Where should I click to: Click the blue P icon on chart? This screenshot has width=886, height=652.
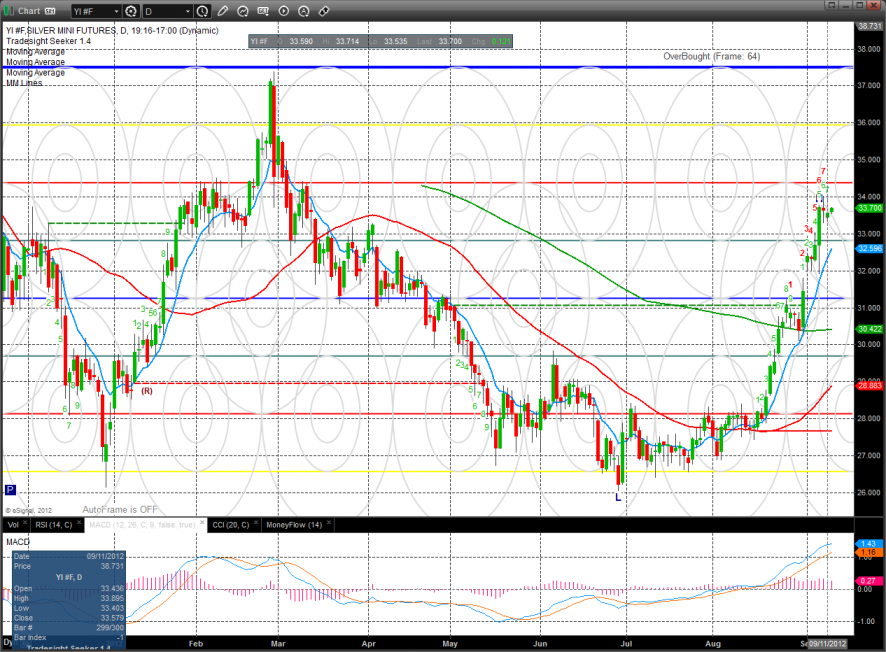[x=10, y=490]
